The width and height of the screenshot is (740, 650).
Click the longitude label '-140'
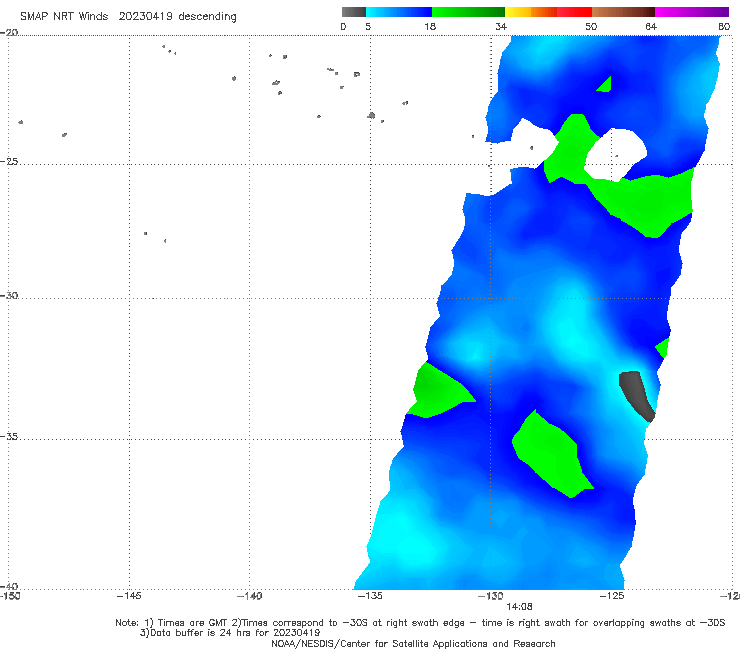point(249,596)
